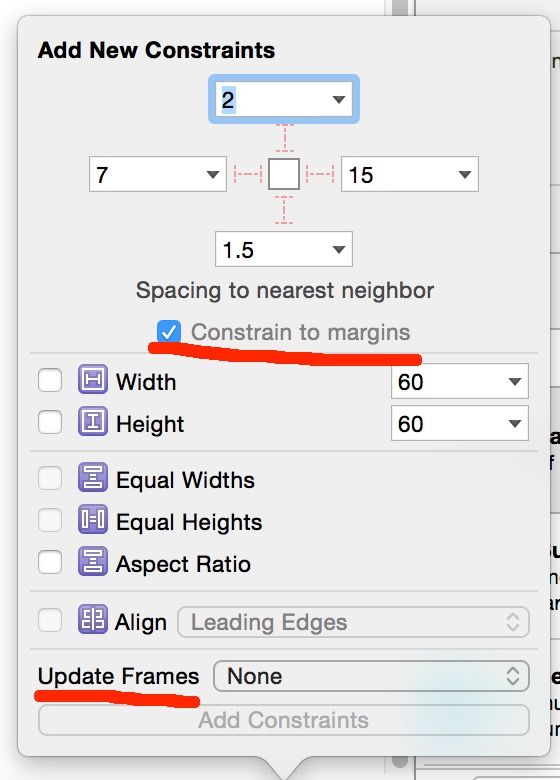Open the top spacing value dropdown arrow
Image resolution: width=560 pixels, height=780 pixels.
point(339,99)
